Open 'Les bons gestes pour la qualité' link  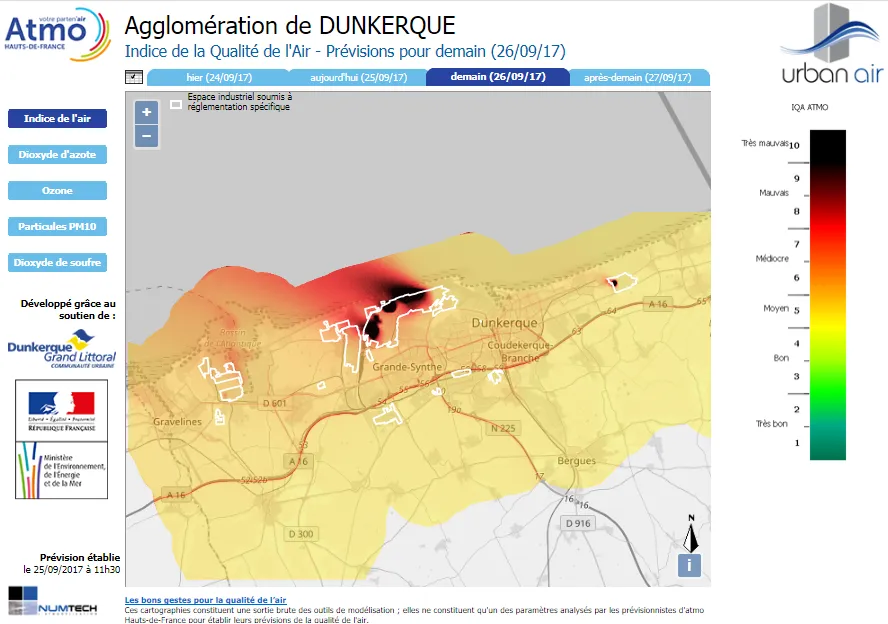(205, 600)
